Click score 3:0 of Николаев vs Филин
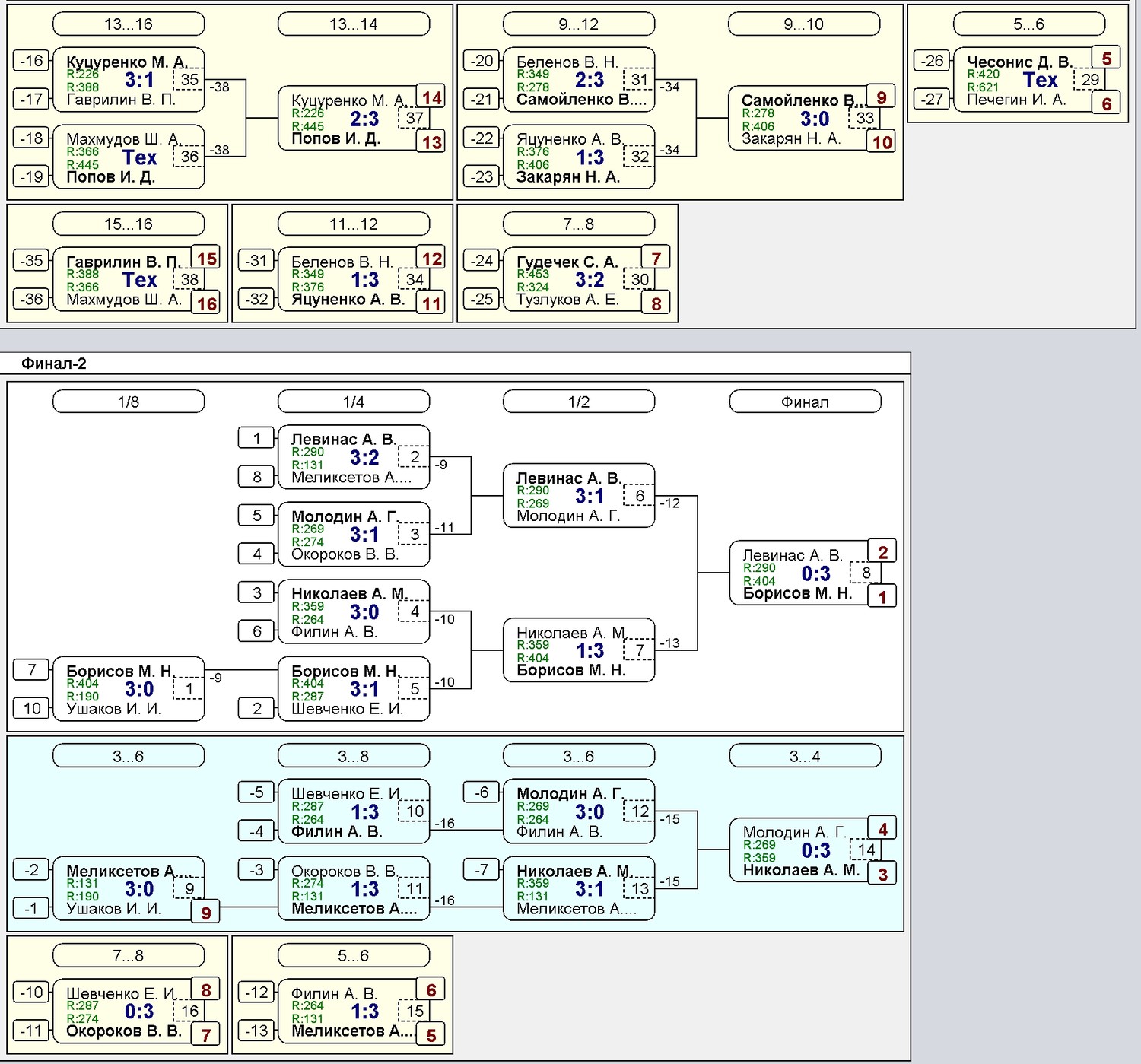Image resolution: width=1141 pixels, height=1064 pixels. [x=364, y=612]
